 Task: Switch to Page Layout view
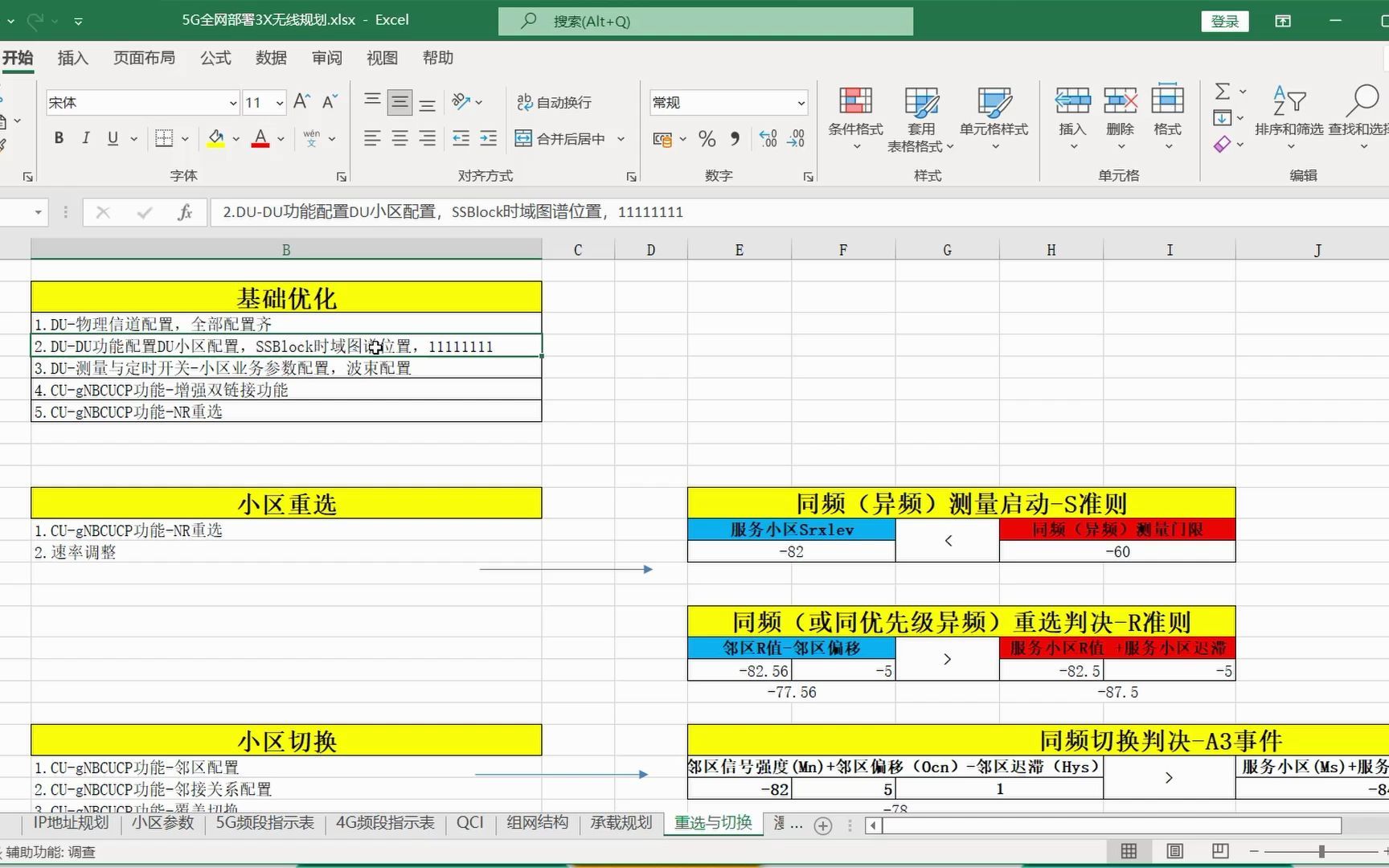tap(1174, 851)
